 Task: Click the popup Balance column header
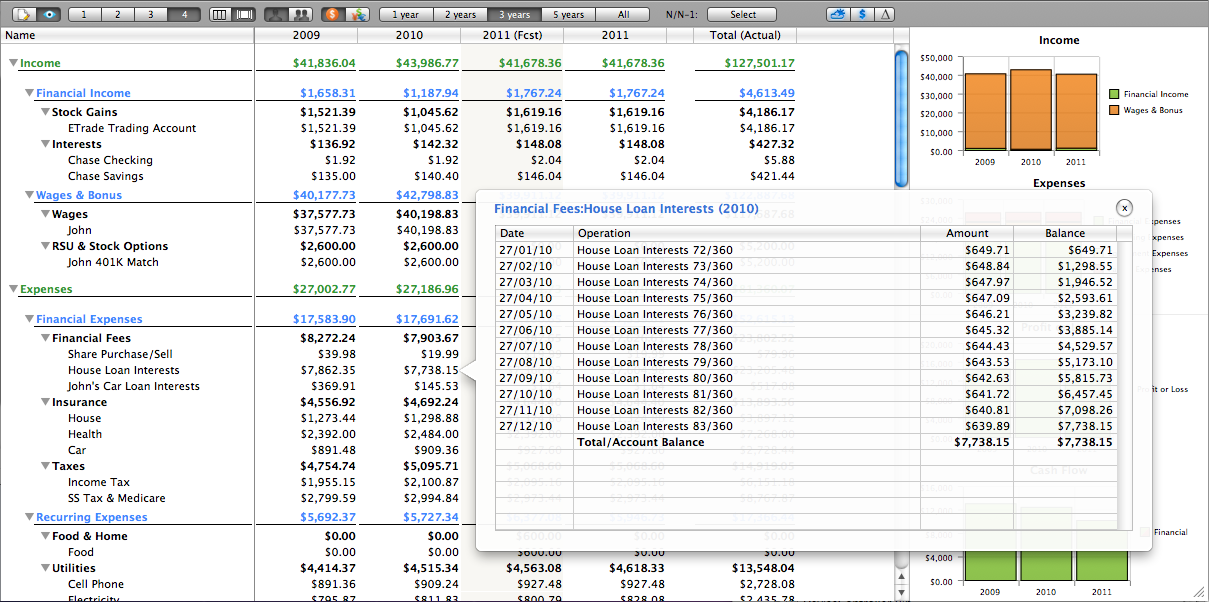1066,233
